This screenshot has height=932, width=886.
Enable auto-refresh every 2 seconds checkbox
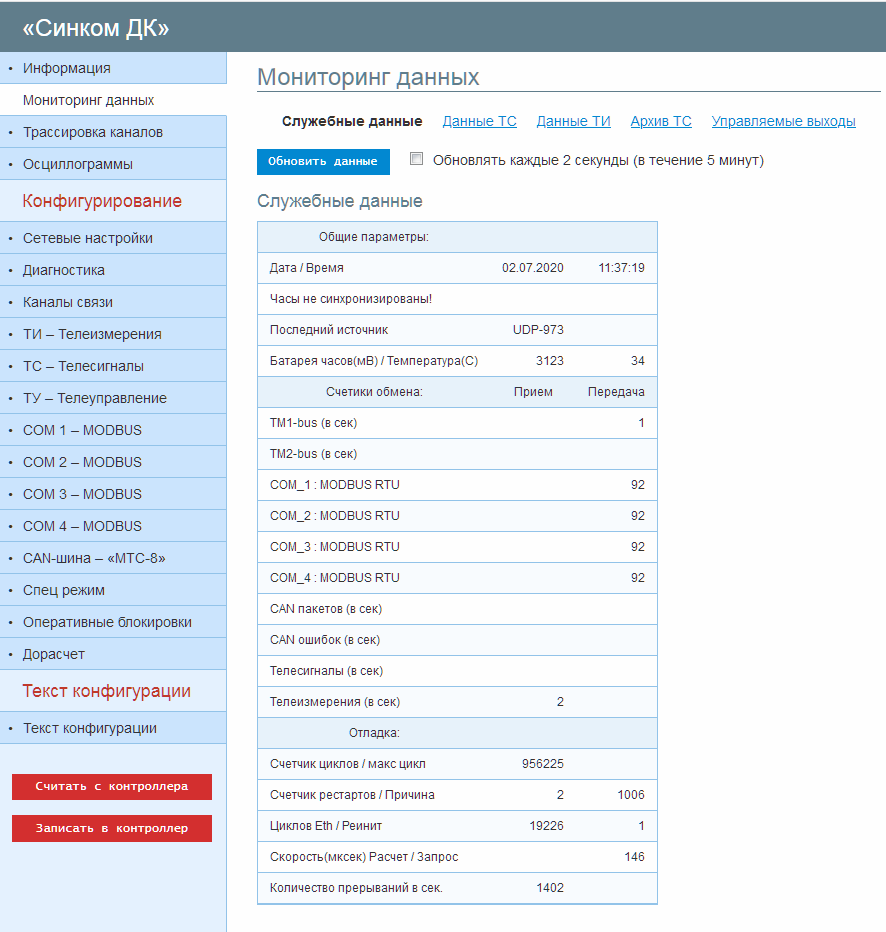pyautogui.click(x=417, y=159)
